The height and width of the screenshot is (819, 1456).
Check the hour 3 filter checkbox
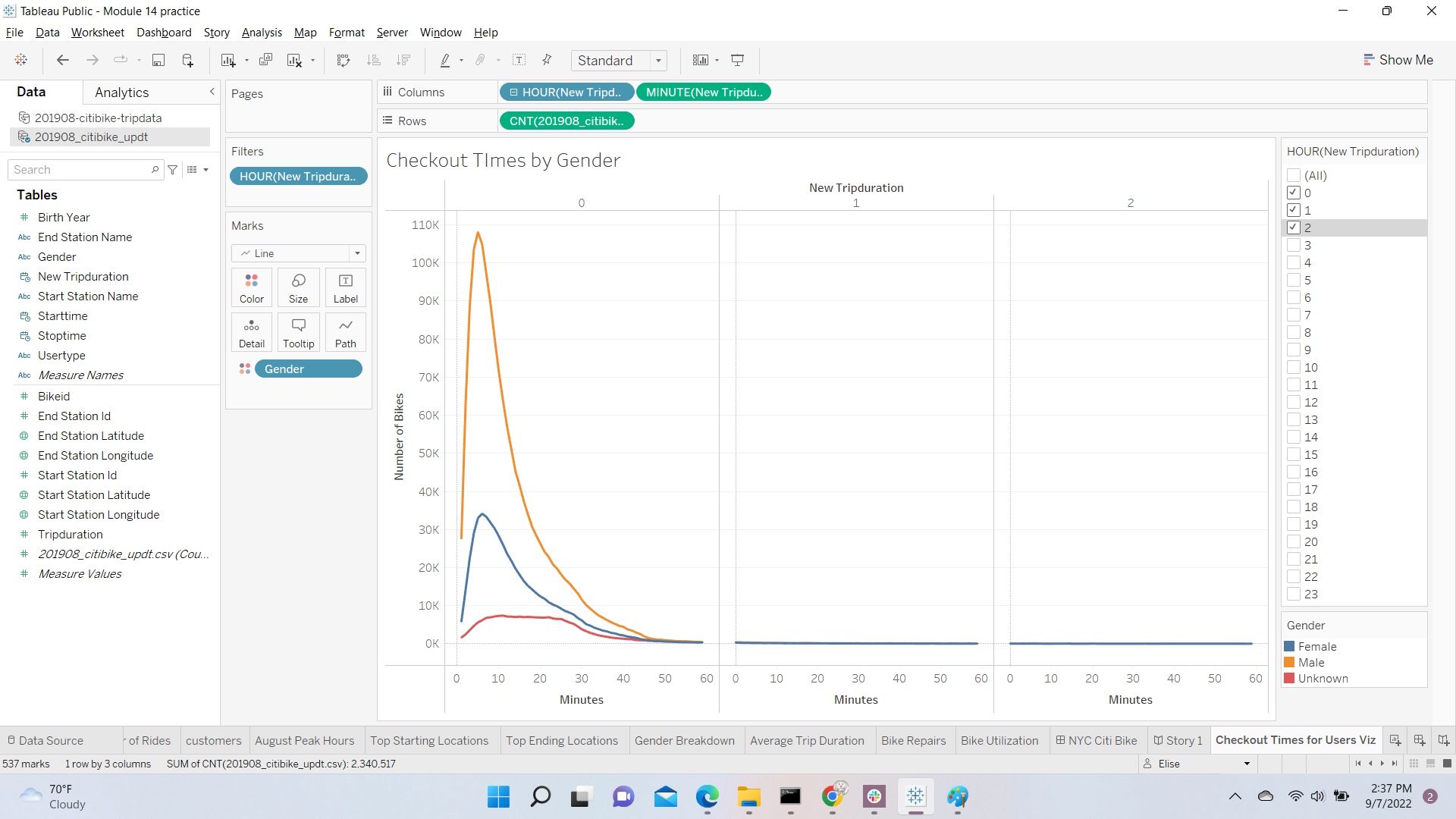(1294, 245)
